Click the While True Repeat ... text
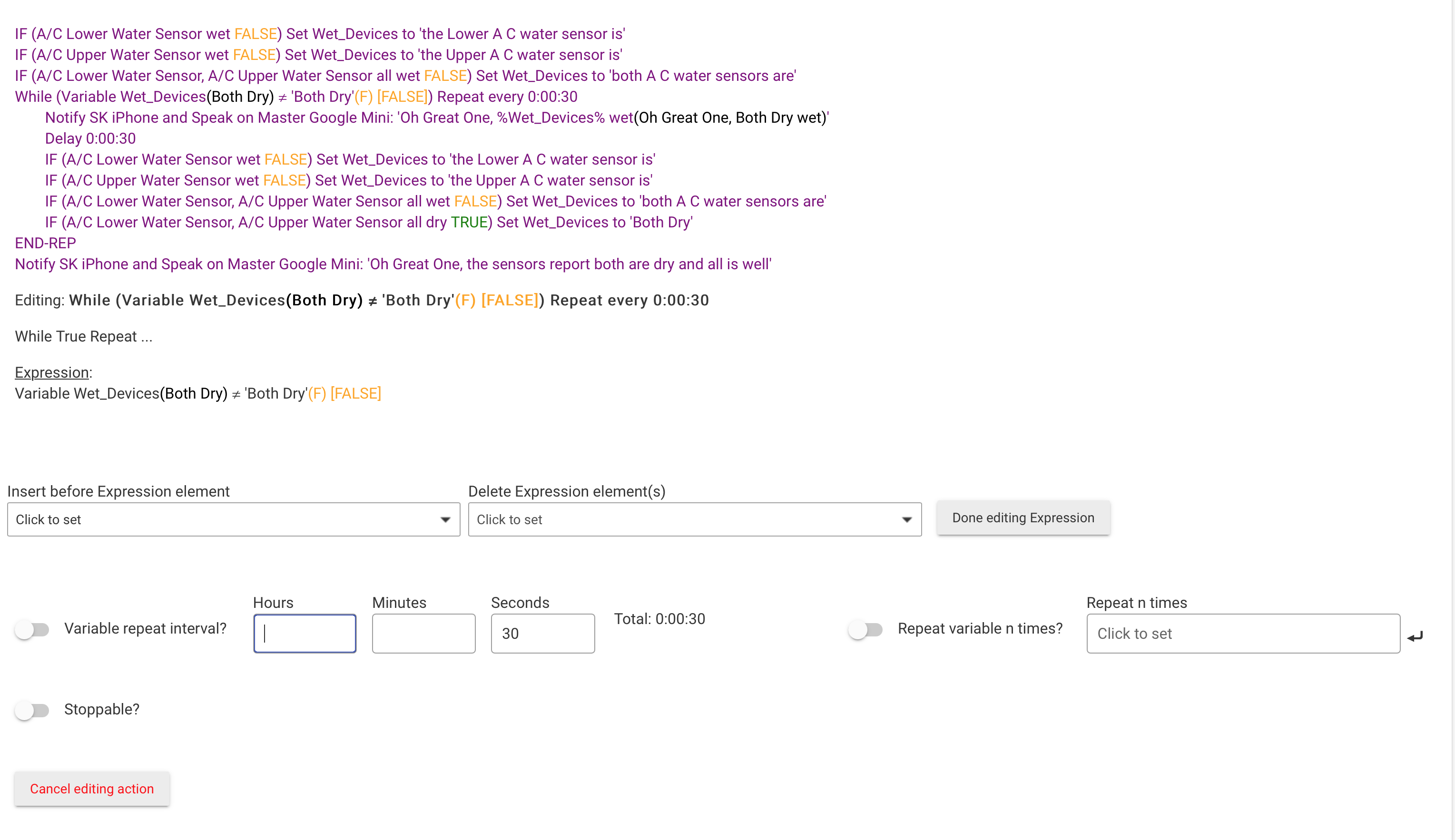This screenshot has height=840, width=1455. [84, 336]
